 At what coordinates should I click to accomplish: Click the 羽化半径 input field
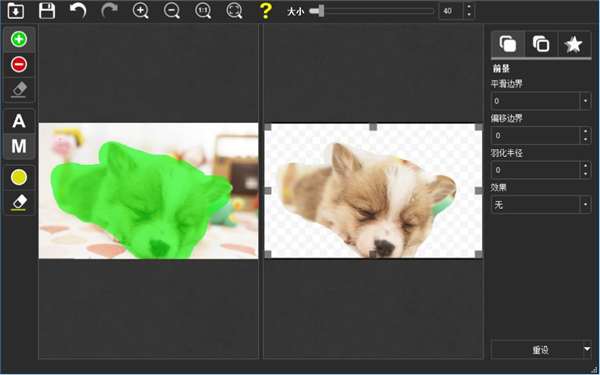click(535, 170)
